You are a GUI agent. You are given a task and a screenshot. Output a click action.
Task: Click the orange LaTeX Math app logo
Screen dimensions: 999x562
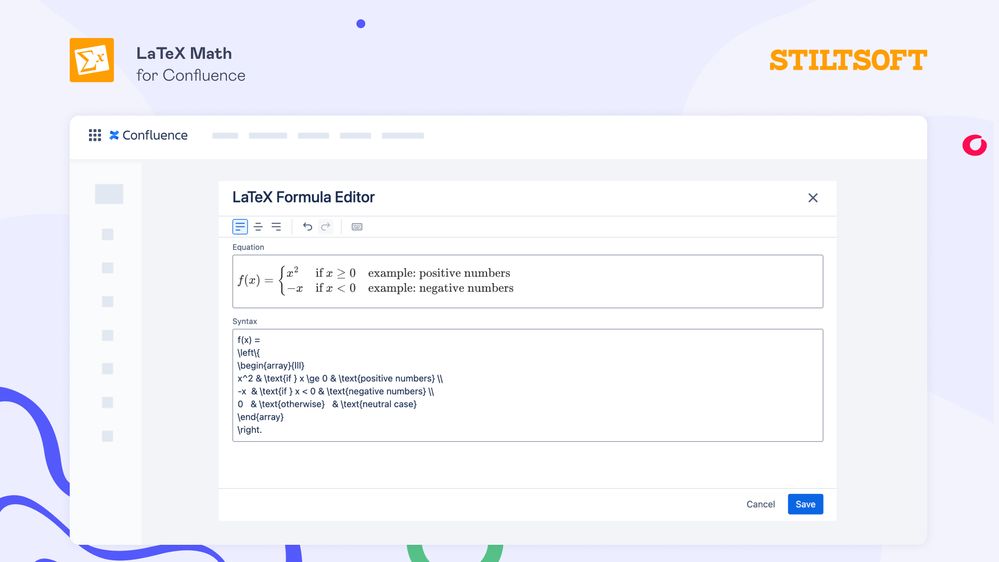pos(91,60)
